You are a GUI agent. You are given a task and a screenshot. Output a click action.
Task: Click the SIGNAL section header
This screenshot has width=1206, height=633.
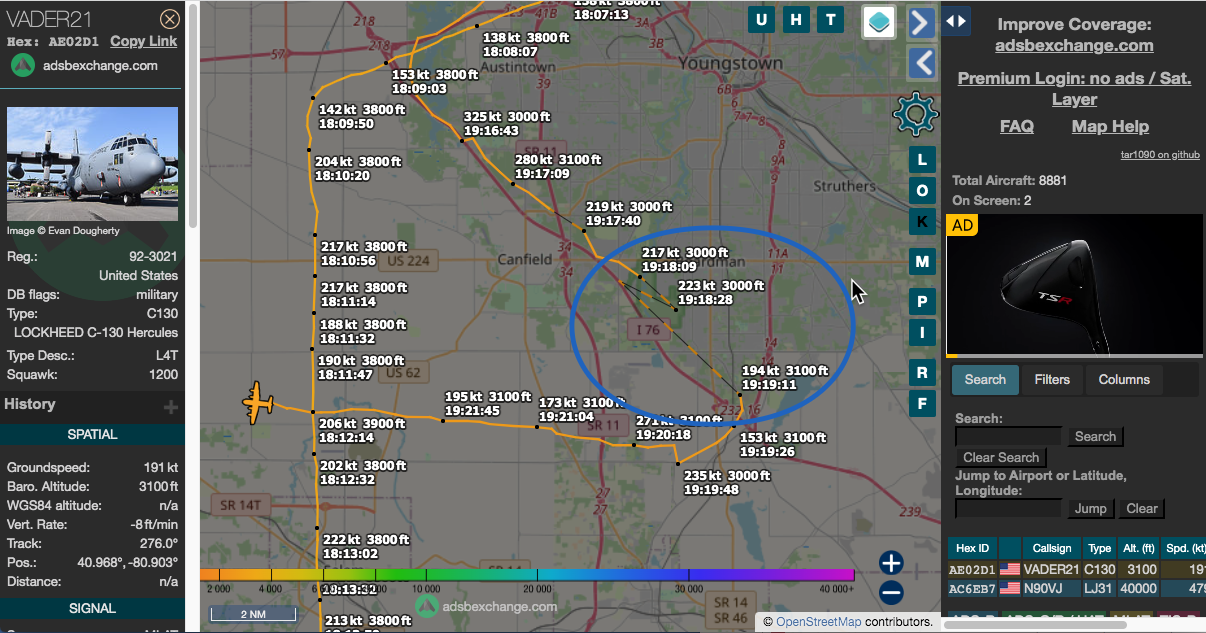pyautogui.click(x=92, y=608)
